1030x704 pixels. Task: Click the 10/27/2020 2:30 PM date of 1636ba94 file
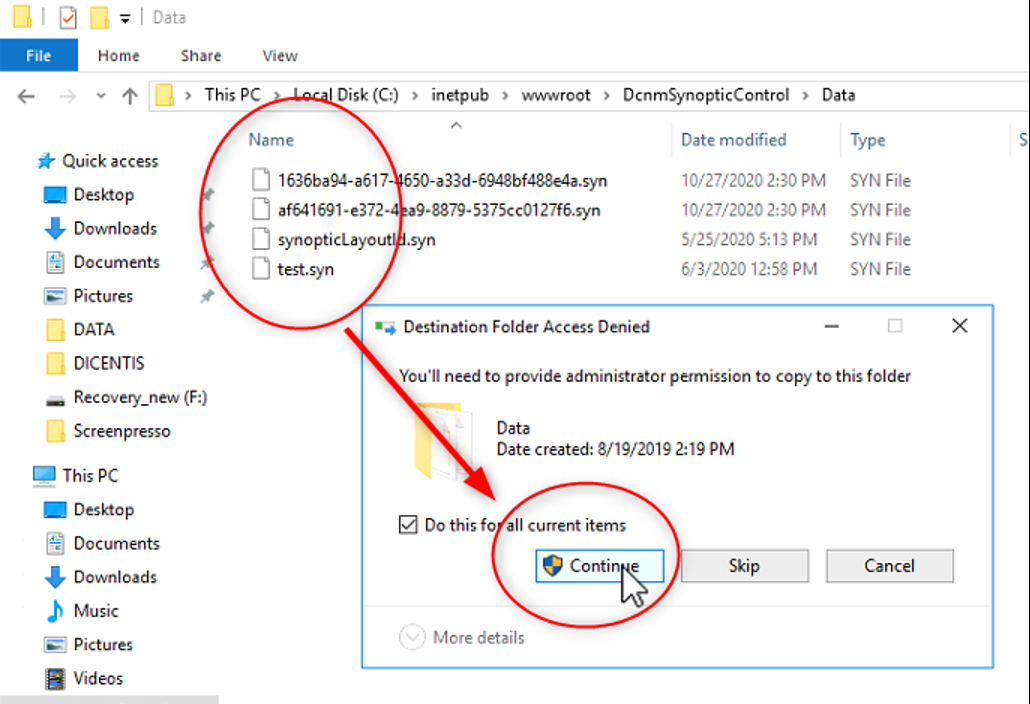(753, 181)
